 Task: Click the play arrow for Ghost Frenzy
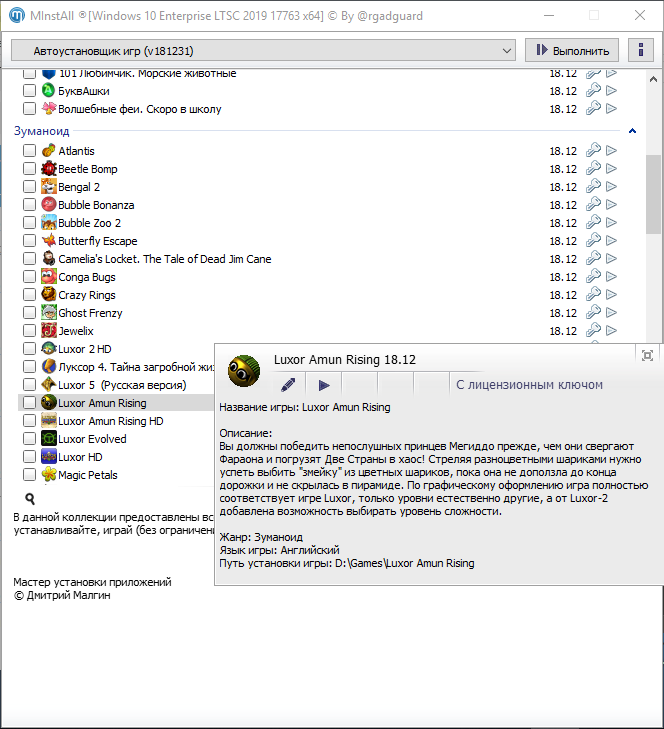point(611,313)
